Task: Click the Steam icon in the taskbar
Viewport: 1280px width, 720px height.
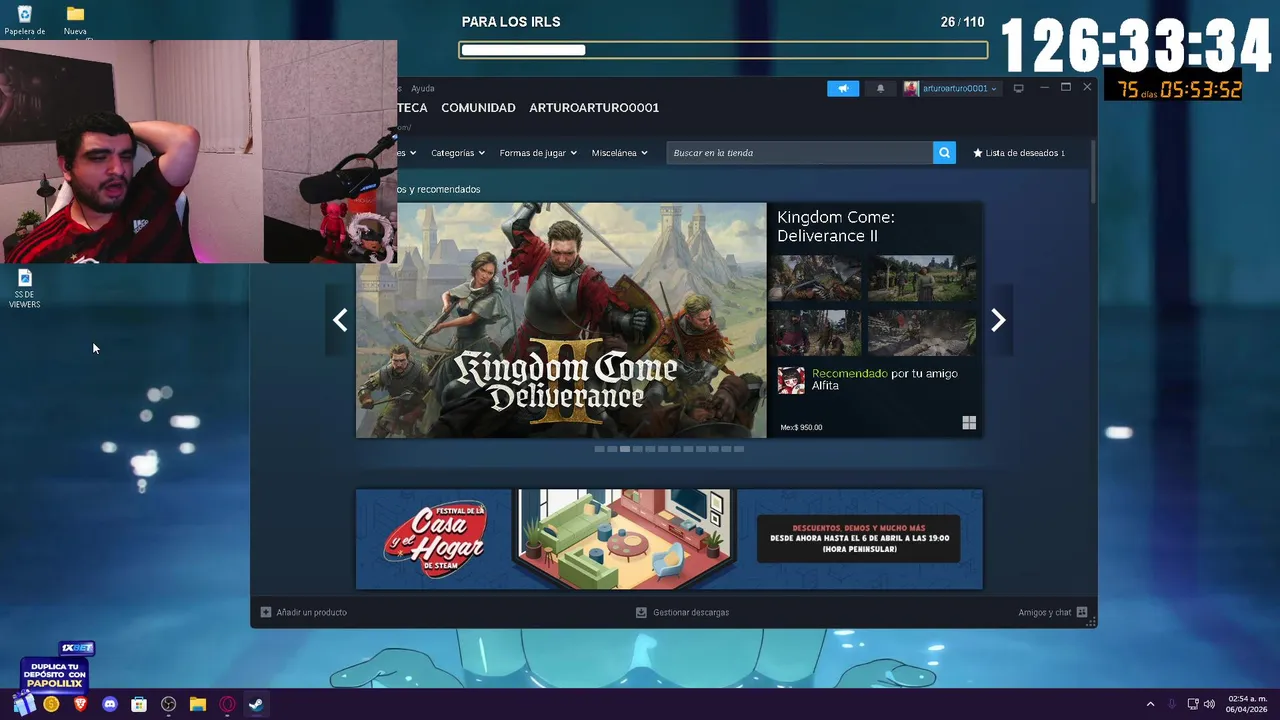Action: tap(256, 704)
